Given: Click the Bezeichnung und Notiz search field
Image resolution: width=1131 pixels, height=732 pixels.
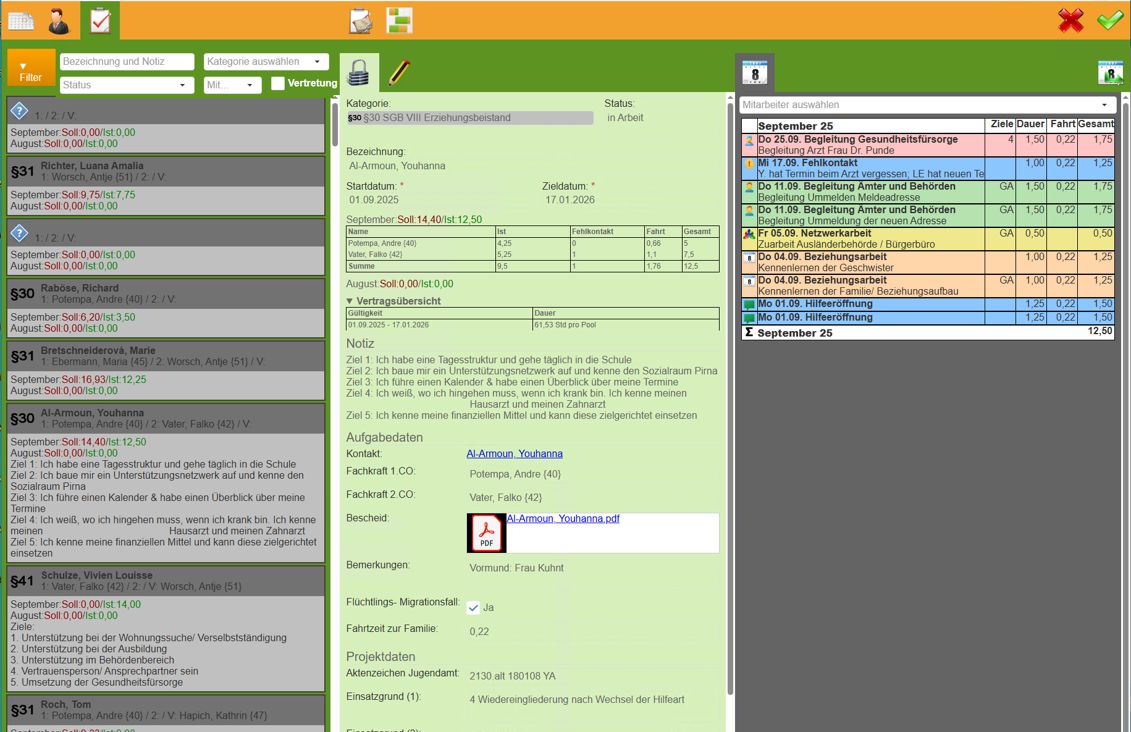Looking at the screenshot, I should [x=127, y=61].
